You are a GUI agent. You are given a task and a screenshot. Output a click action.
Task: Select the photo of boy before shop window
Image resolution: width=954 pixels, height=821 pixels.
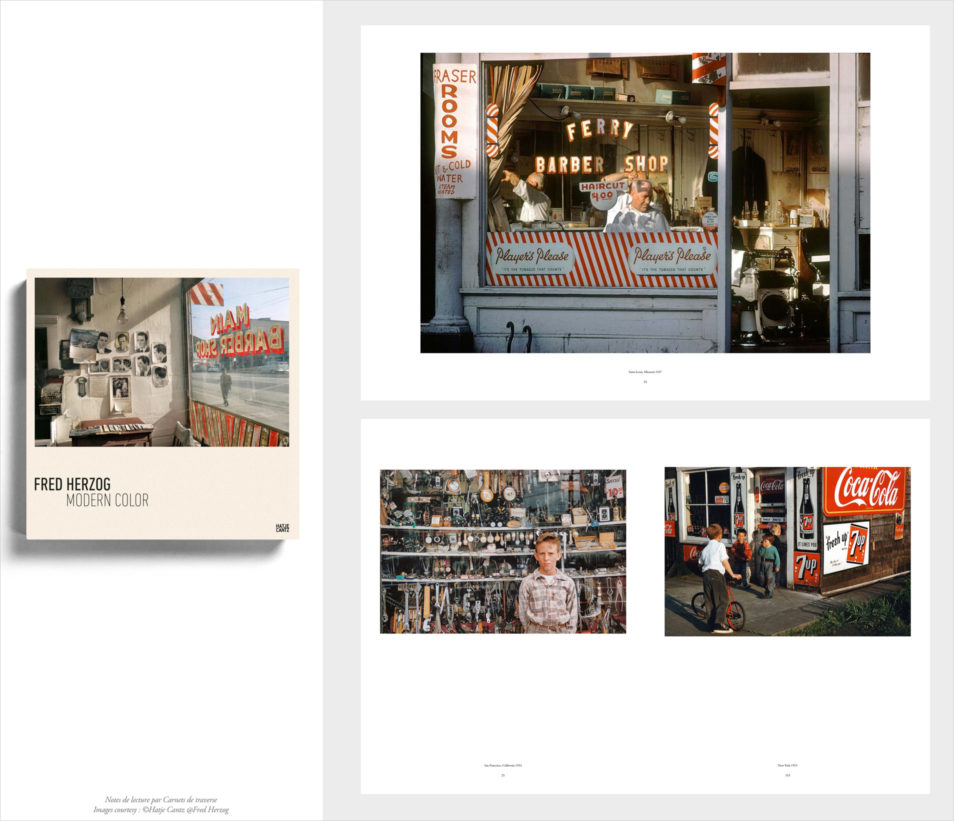tap(503, 551)
